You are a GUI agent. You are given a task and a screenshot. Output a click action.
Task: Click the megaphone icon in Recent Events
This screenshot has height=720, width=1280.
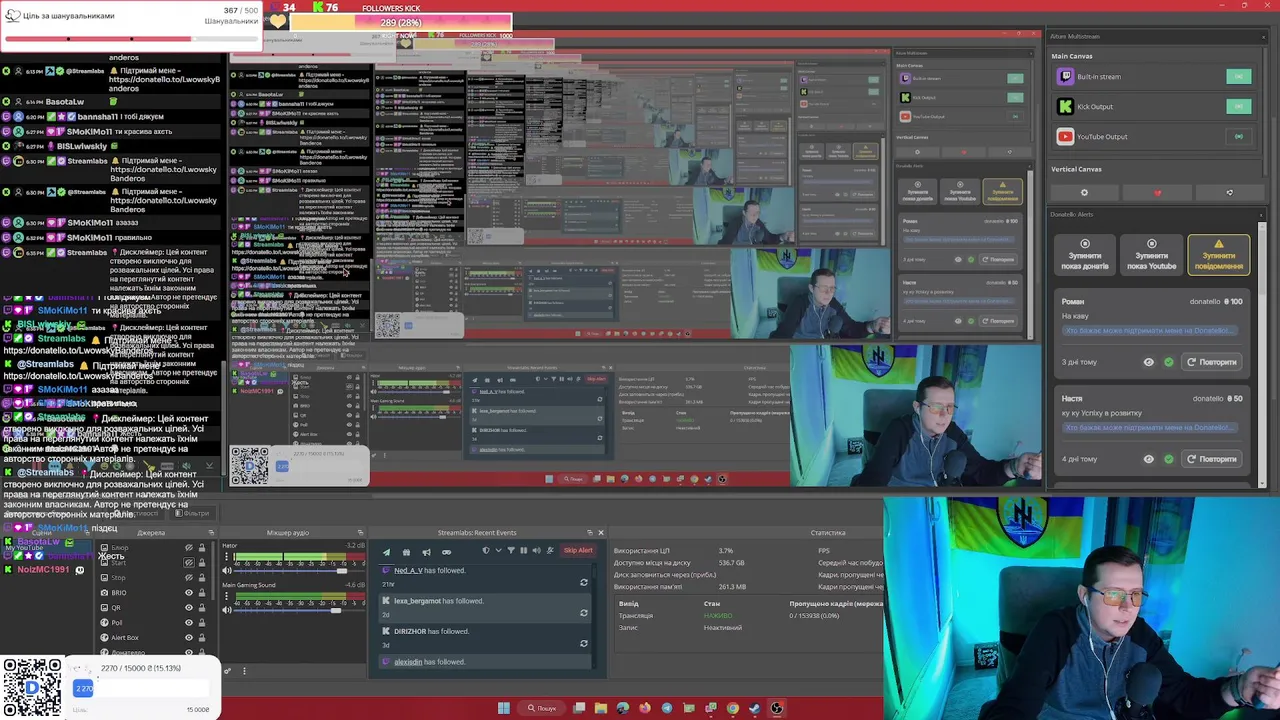[427, 552]
